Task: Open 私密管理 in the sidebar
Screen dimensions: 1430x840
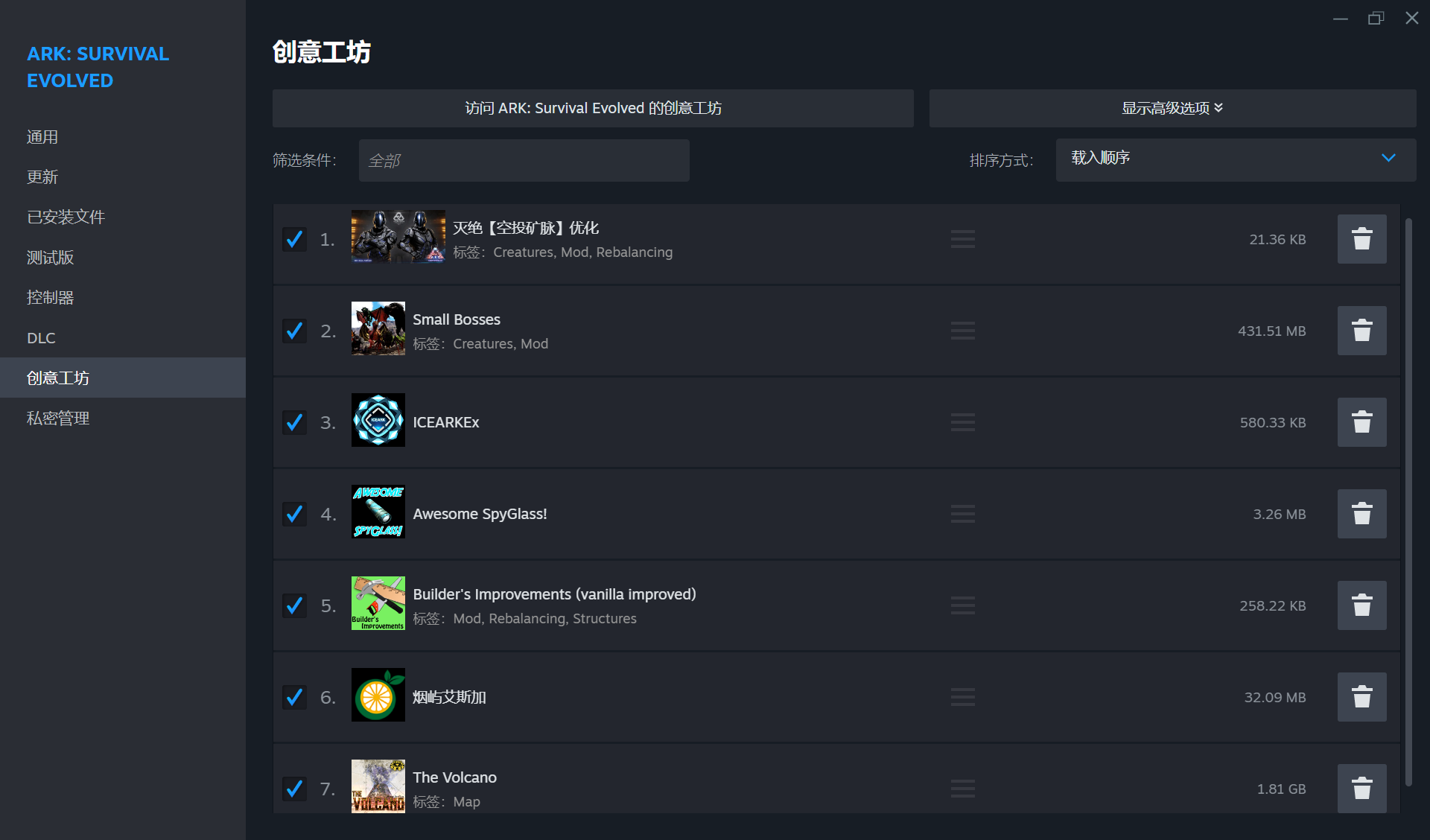Action: pos(123,419)
